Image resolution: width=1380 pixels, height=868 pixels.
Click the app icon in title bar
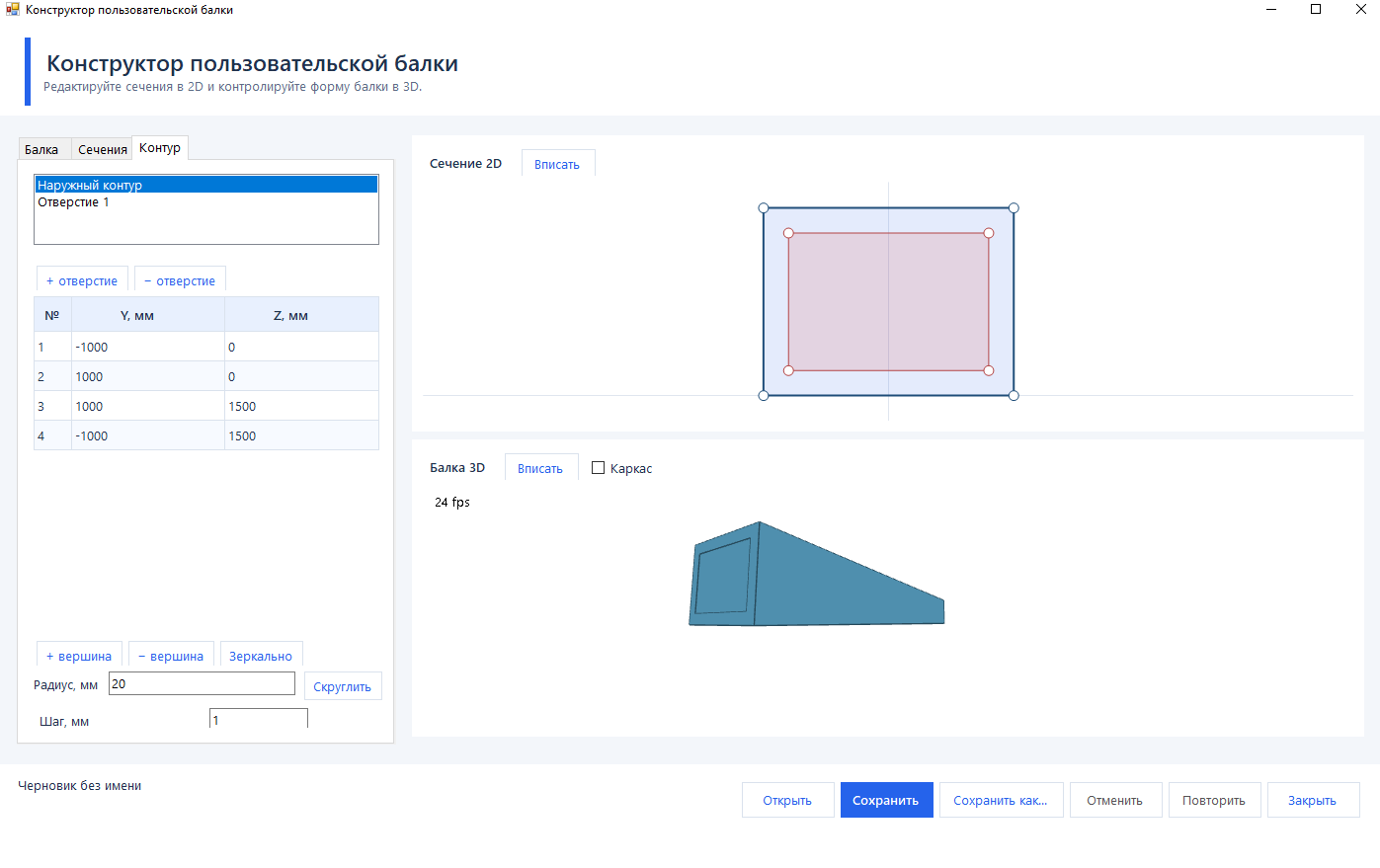tap(13, 10)
